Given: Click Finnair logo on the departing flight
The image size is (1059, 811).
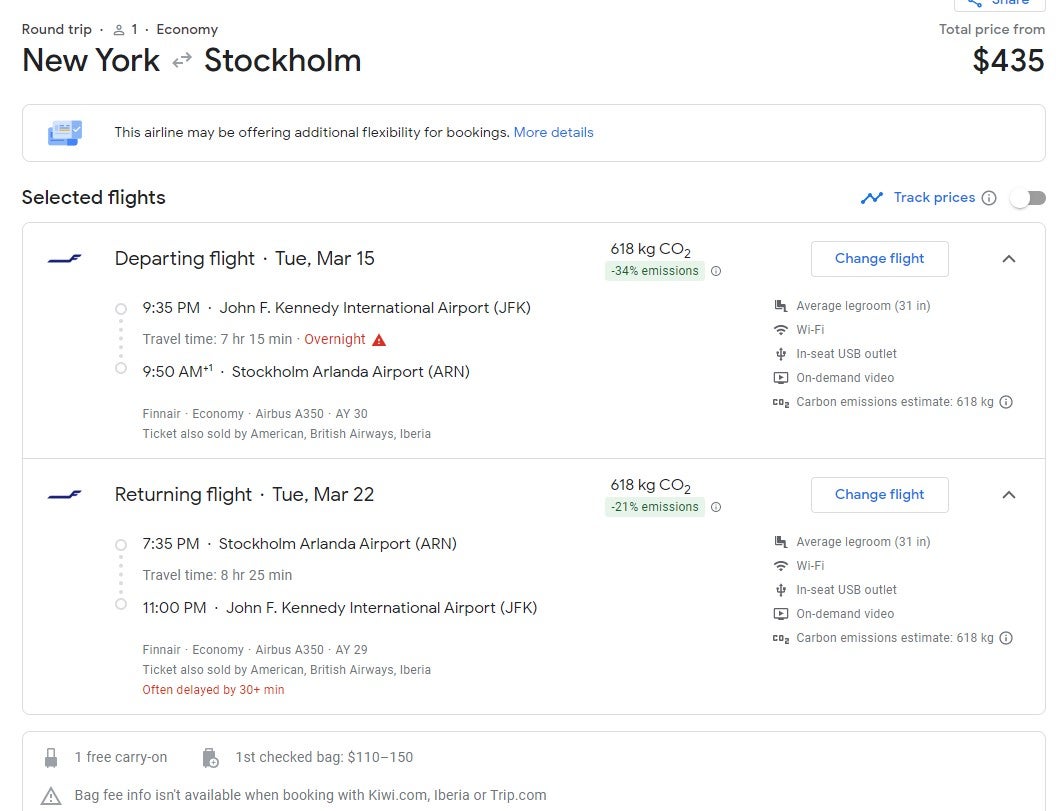Looking at the screenshot, I should coord(65,259).
